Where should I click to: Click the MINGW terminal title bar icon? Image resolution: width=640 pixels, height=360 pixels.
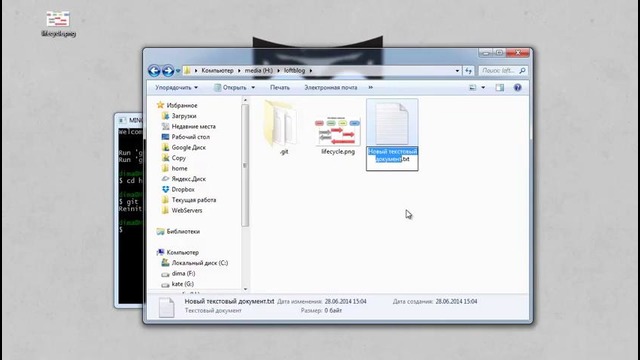tap(122, 120)
